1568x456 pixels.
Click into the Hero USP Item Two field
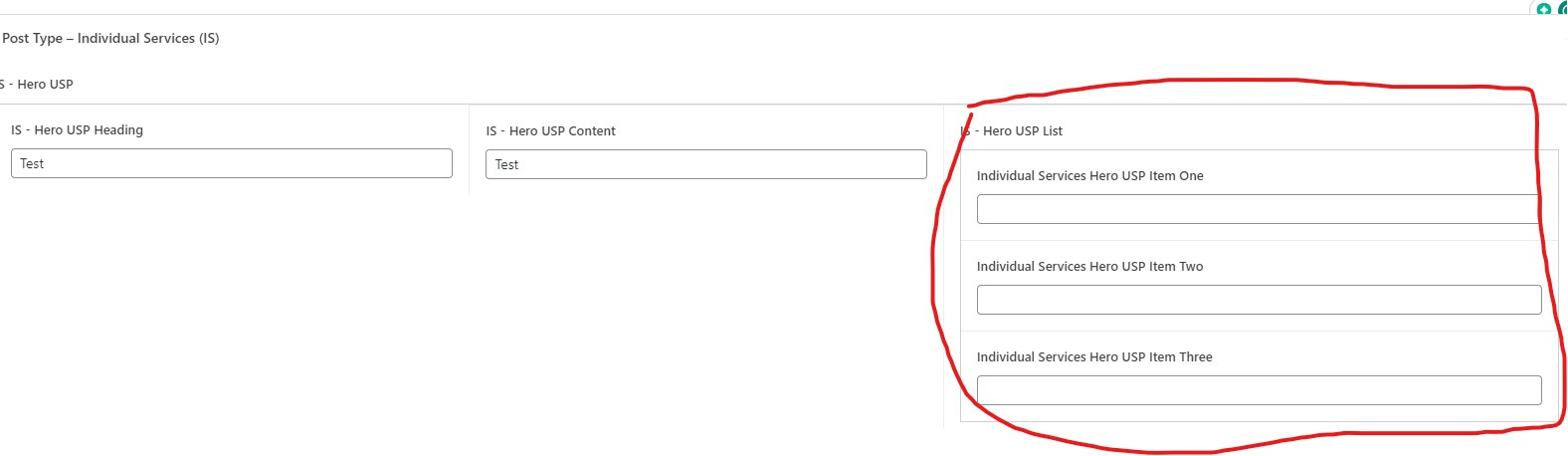(x=1259, y=300)
